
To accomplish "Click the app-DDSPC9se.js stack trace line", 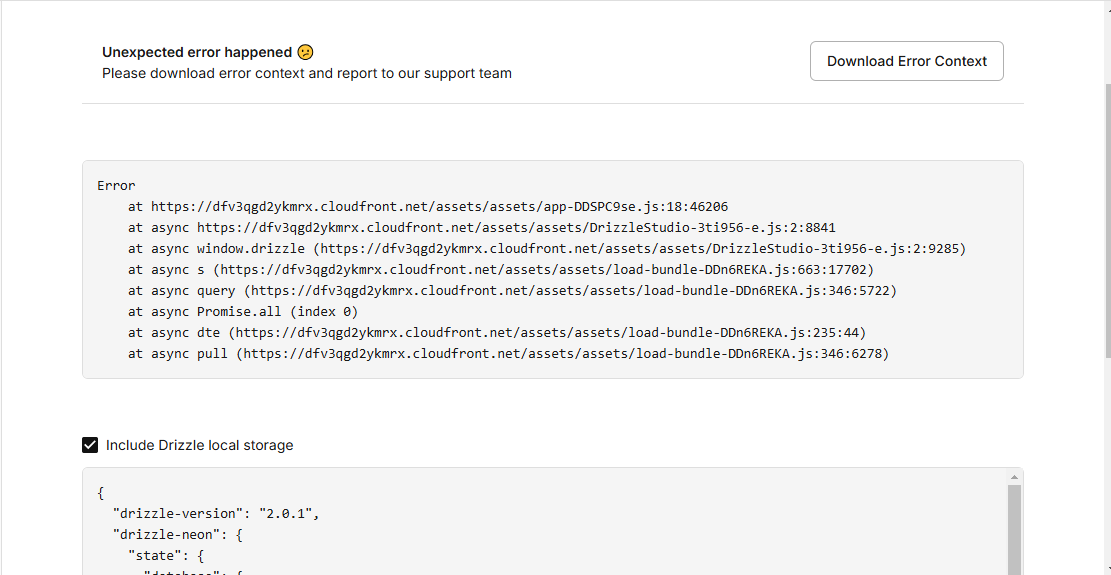I will pos(428,207).
